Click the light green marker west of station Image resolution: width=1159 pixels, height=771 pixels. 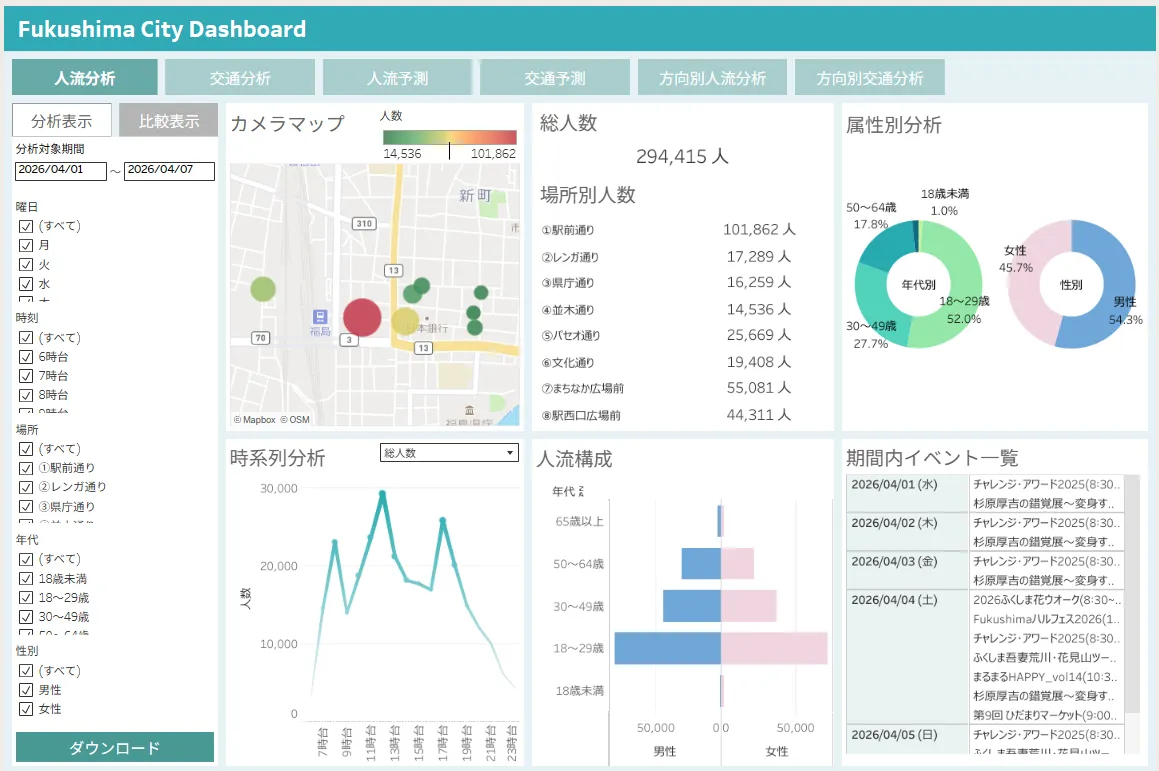point(262,290)
